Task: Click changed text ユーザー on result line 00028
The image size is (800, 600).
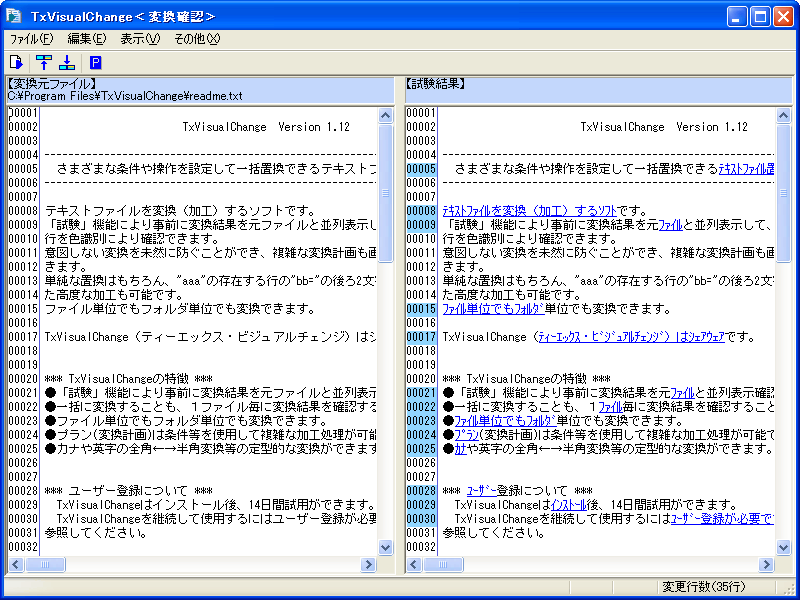Action: tap(482, 491)
